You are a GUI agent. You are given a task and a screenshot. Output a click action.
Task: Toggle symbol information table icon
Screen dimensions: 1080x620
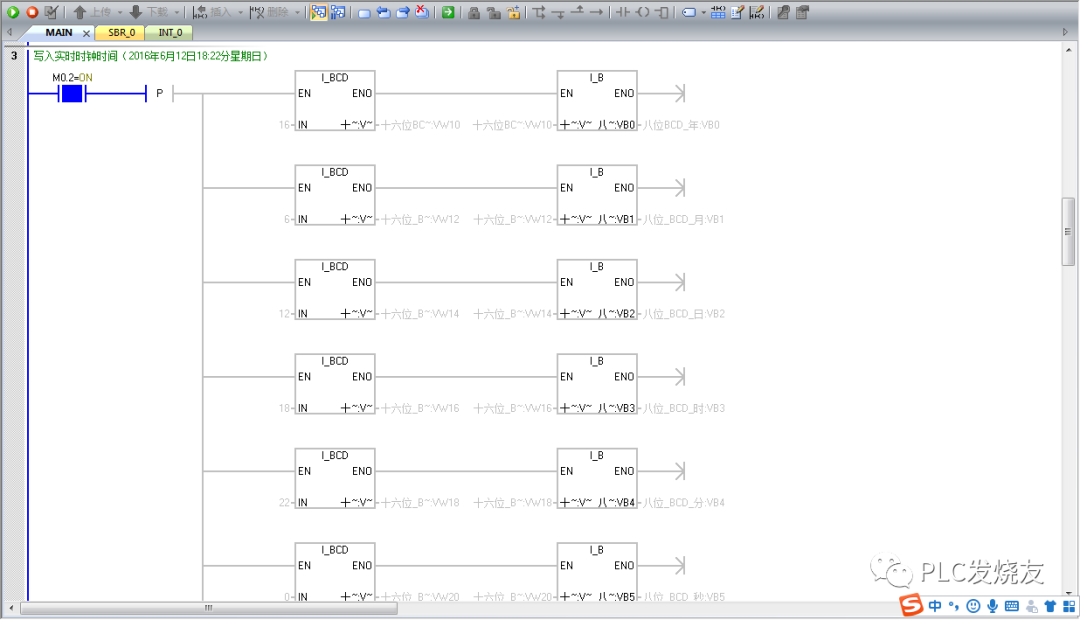coord(718,12)
